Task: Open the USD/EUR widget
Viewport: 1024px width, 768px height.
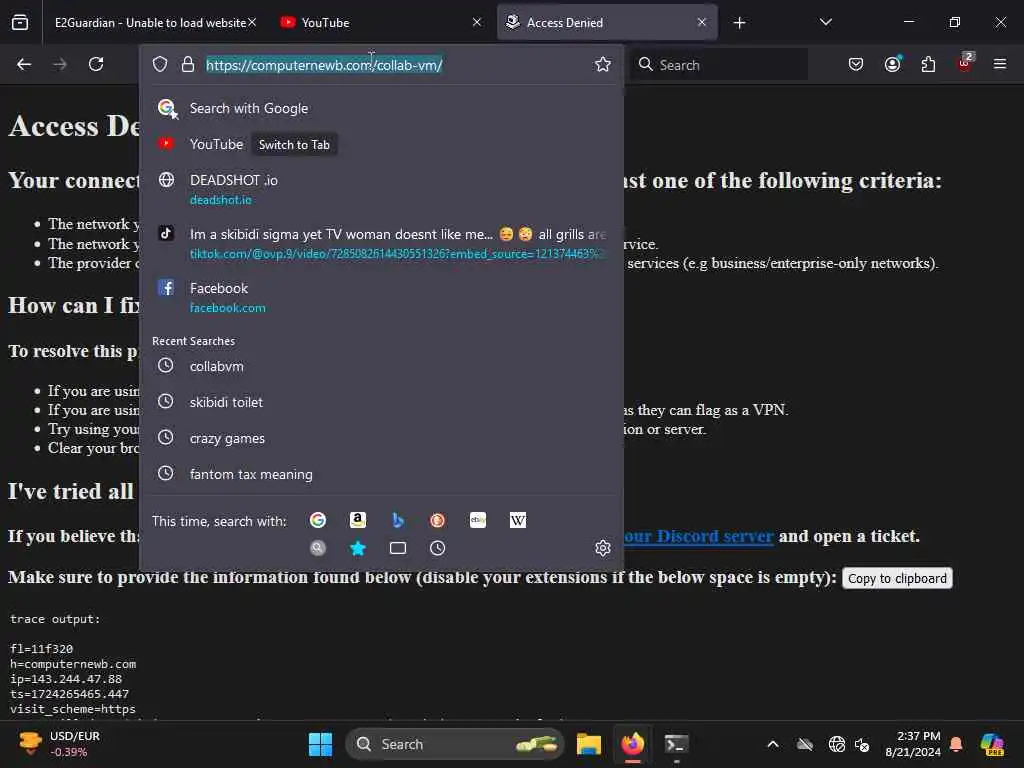Action: click(59, 744)
